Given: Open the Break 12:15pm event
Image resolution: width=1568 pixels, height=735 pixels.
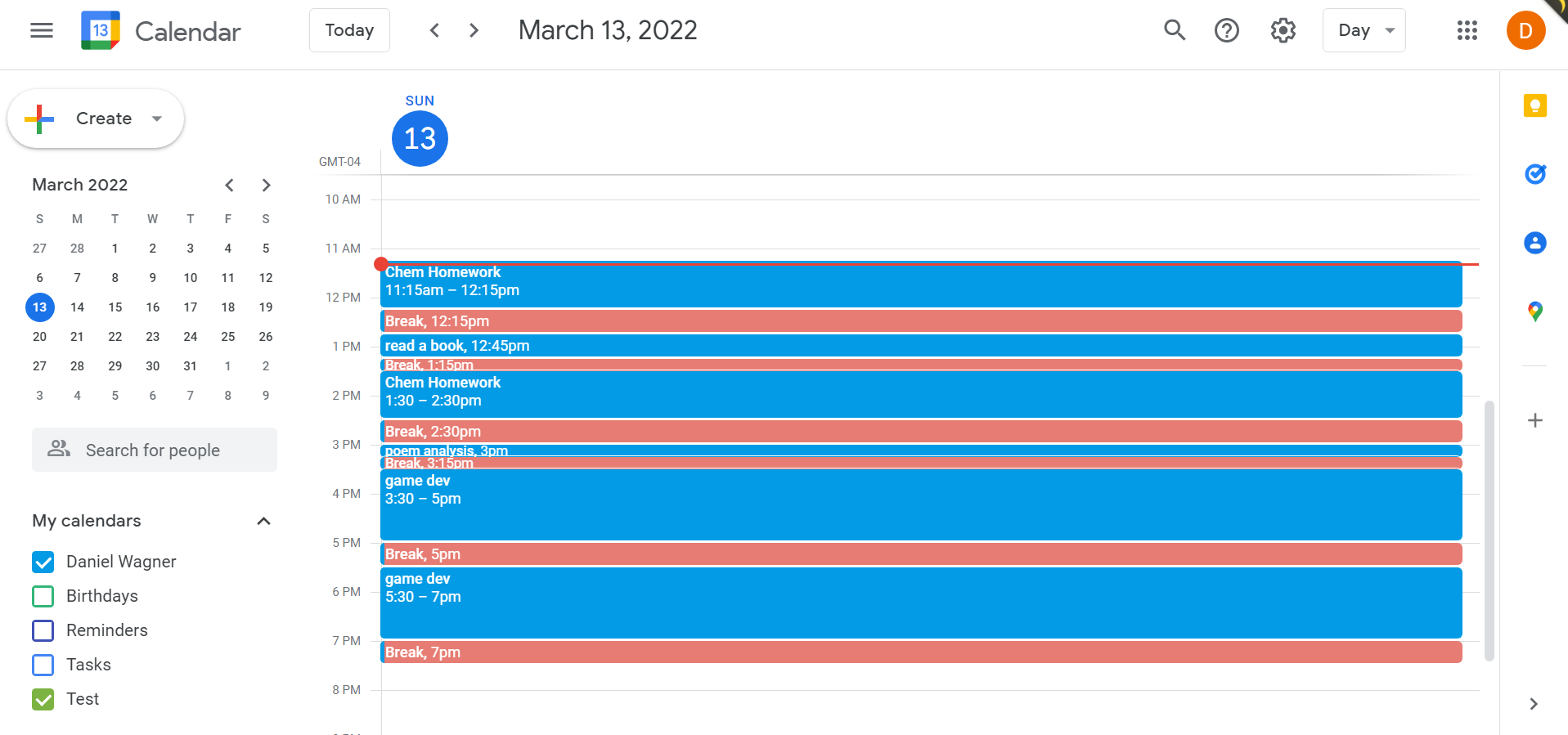Looking at the screenshot, I should (921, 321).
